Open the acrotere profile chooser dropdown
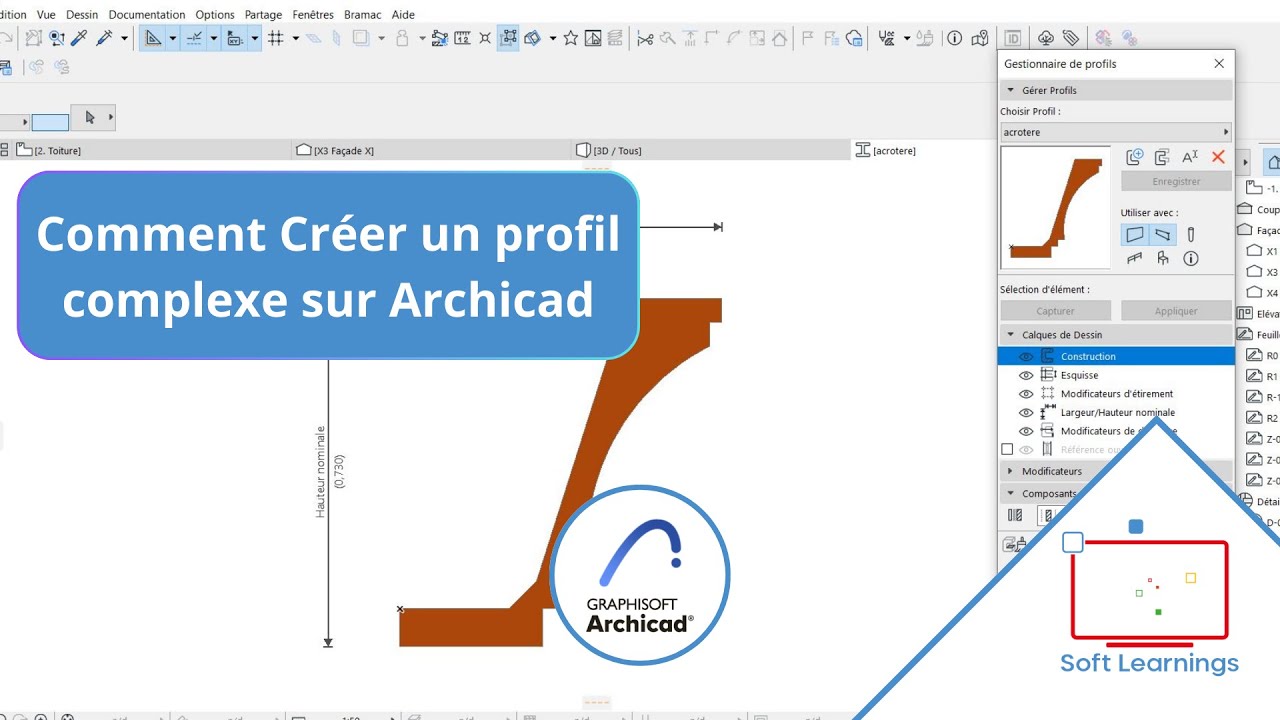The height and width of the screenshot is (720, 1280). tap(1115, 132)
